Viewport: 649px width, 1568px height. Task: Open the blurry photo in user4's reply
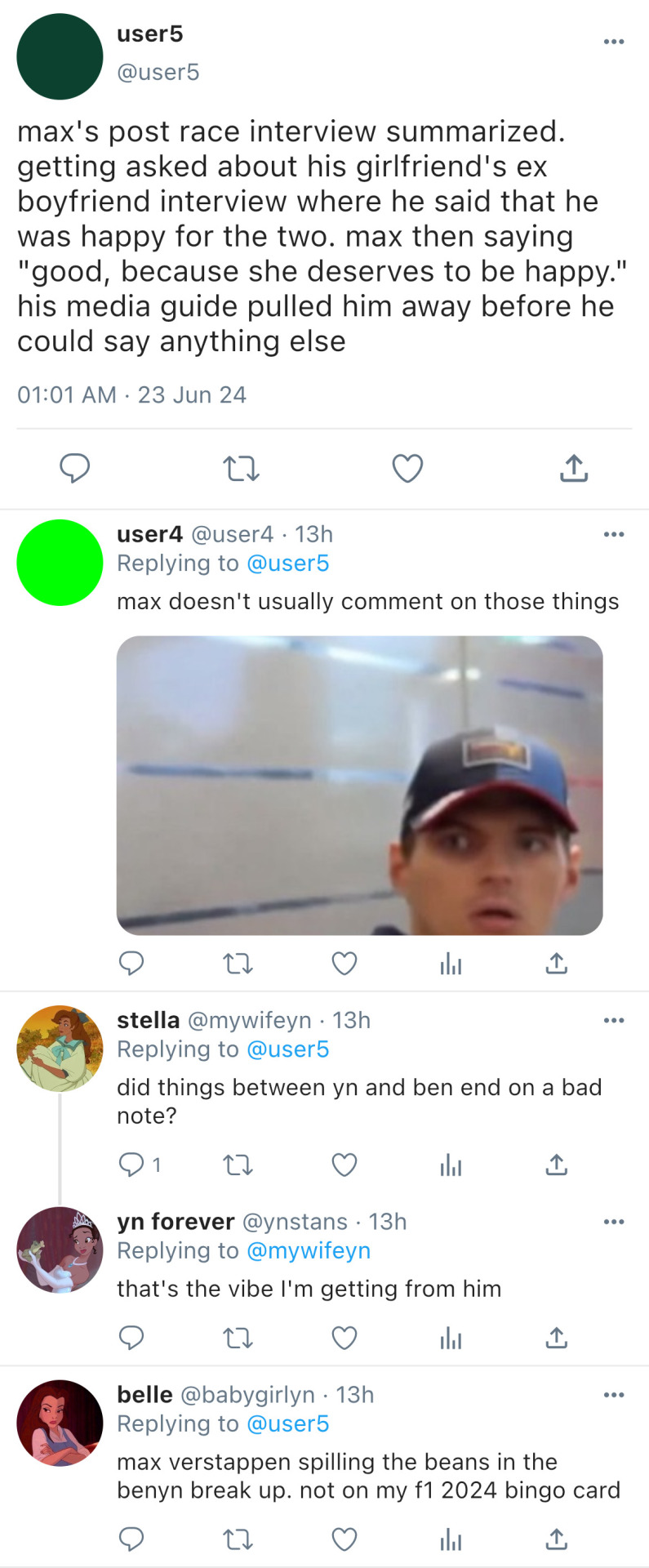[359, 785]
